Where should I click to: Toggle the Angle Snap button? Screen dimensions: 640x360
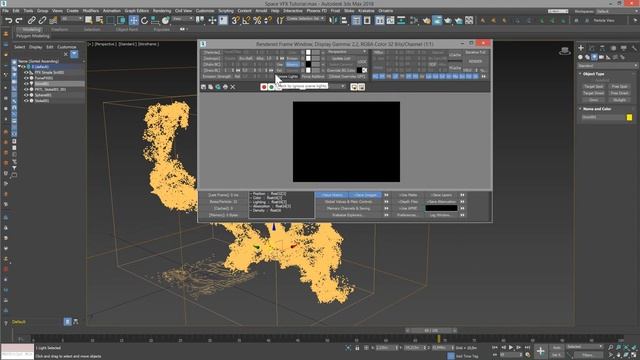click(x=246, y=20)
